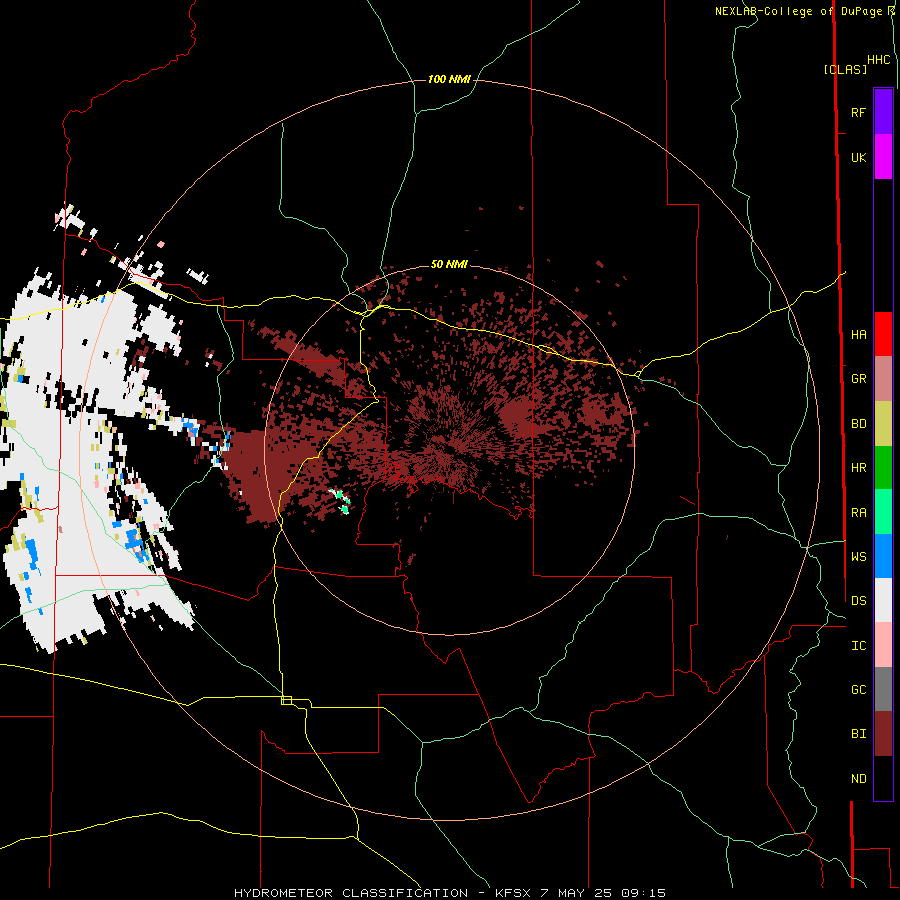Select the 'WS' legend label
This screenshot has width=900, height=900.
click(858, 557)
